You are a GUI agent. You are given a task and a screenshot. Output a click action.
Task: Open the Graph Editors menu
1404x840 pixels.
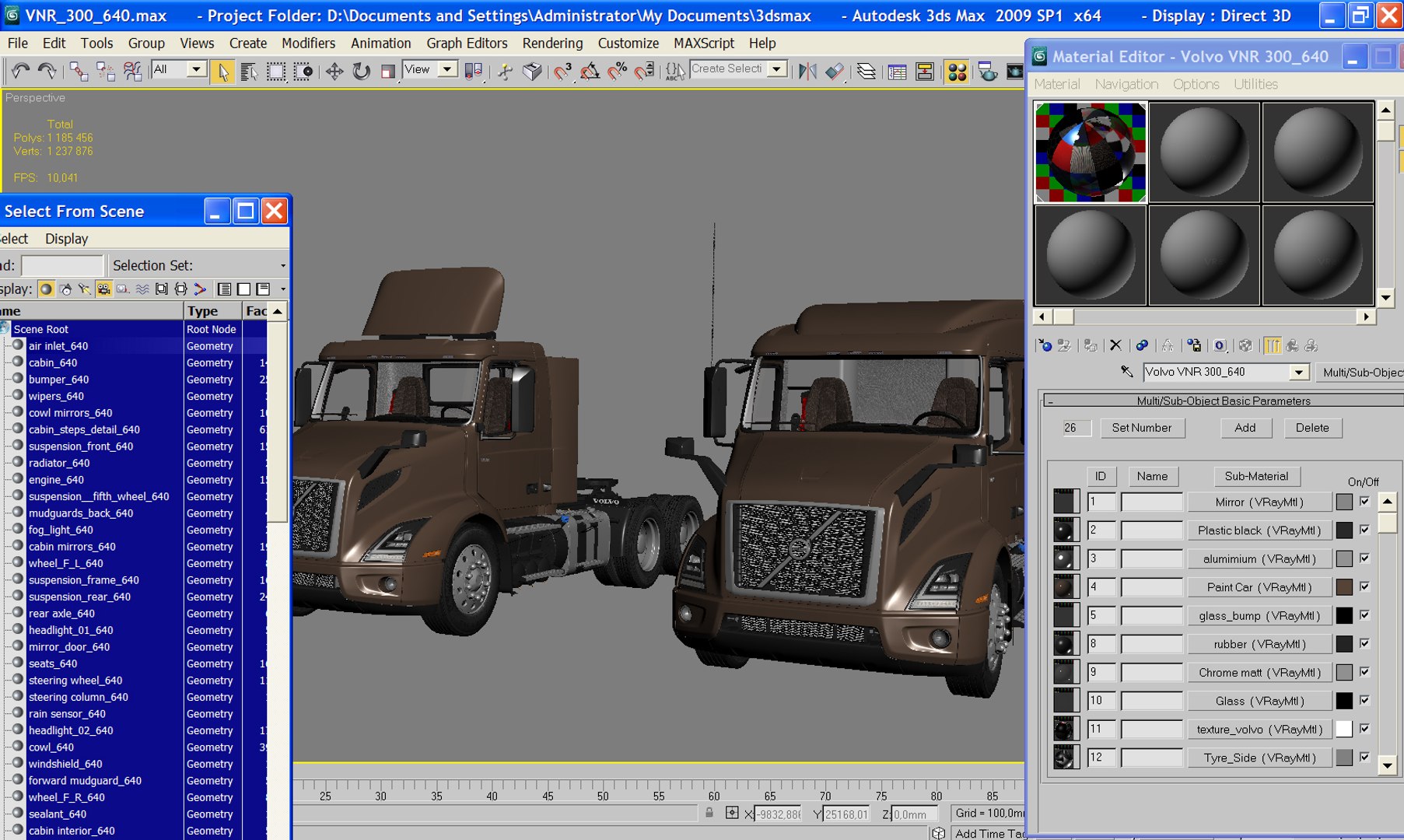tap(467, 44)
